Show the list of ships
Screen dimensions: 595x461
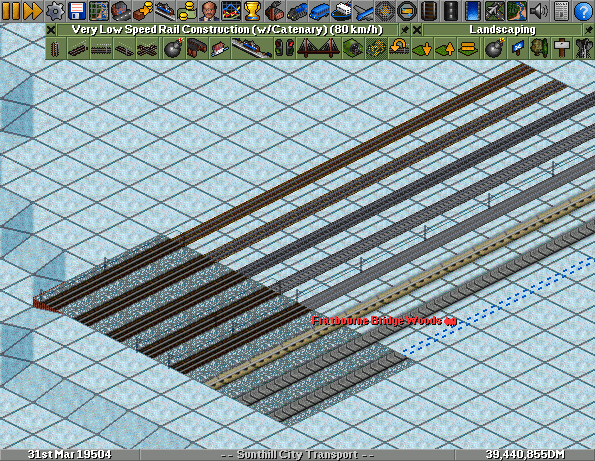(x=341, y=11)
